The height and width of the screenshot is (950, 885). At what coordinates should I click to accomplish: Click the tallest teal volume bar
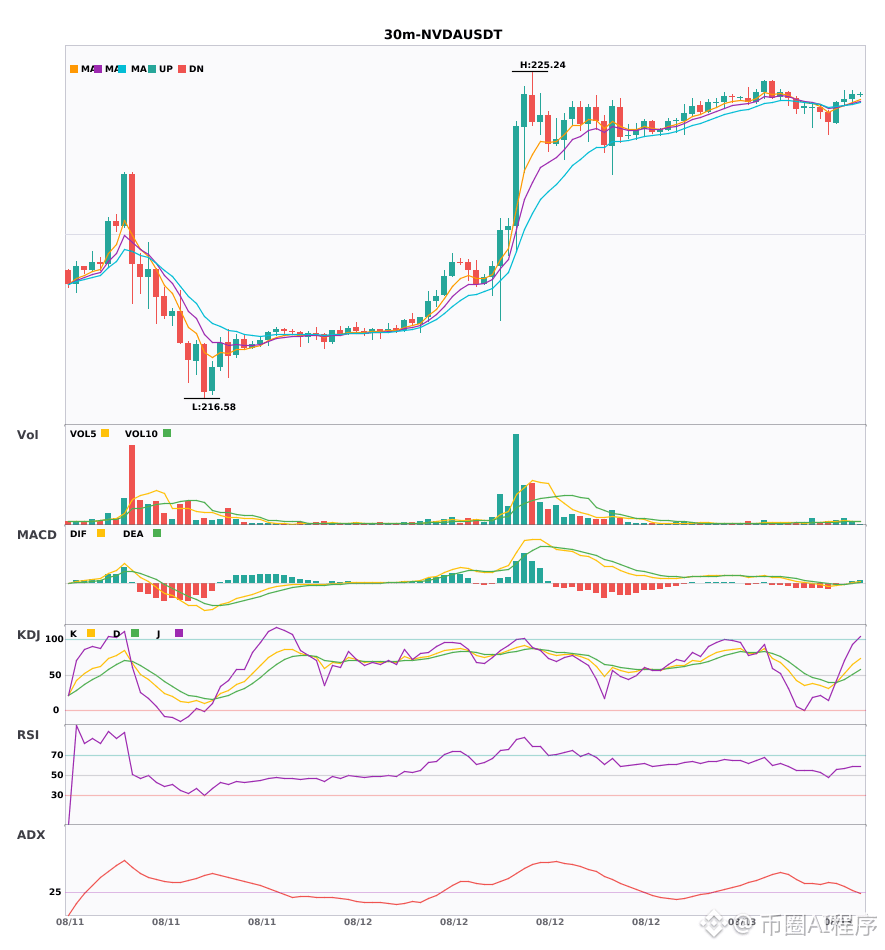point(516,479)
